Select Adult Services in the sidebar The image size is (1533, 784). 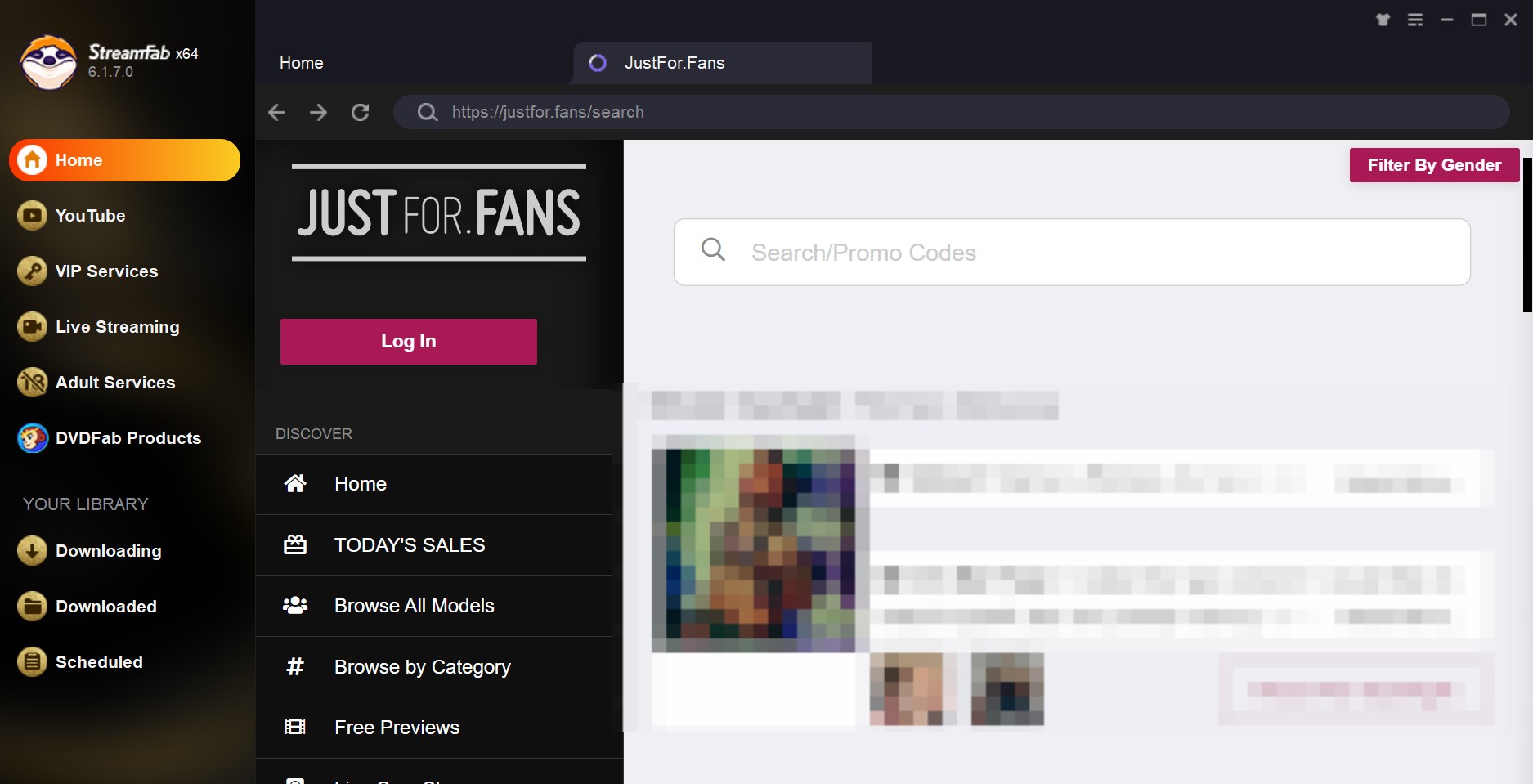pyautogui.click(x=114, y=382)
